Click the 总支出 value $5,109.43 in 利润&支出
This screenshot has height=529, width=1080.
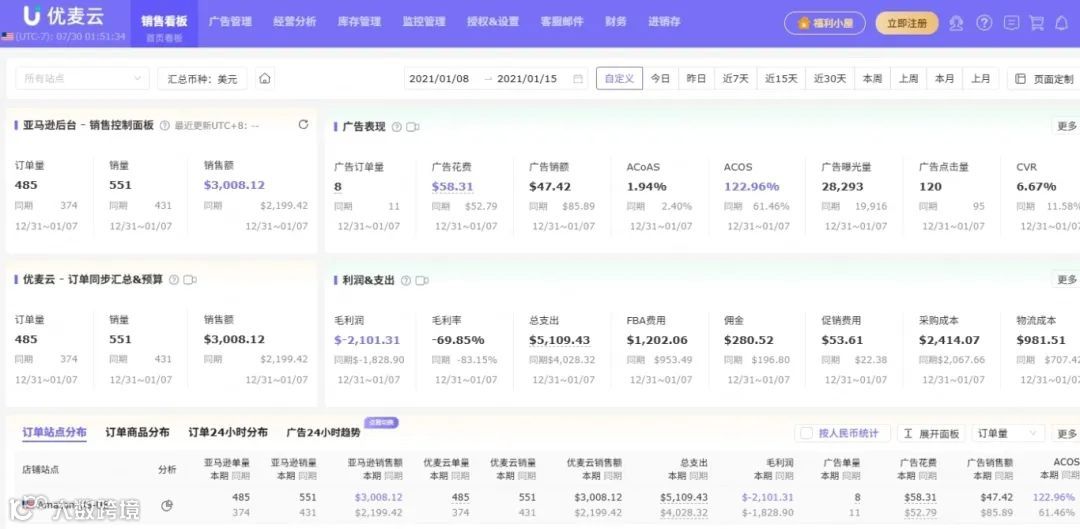point(559,340)
